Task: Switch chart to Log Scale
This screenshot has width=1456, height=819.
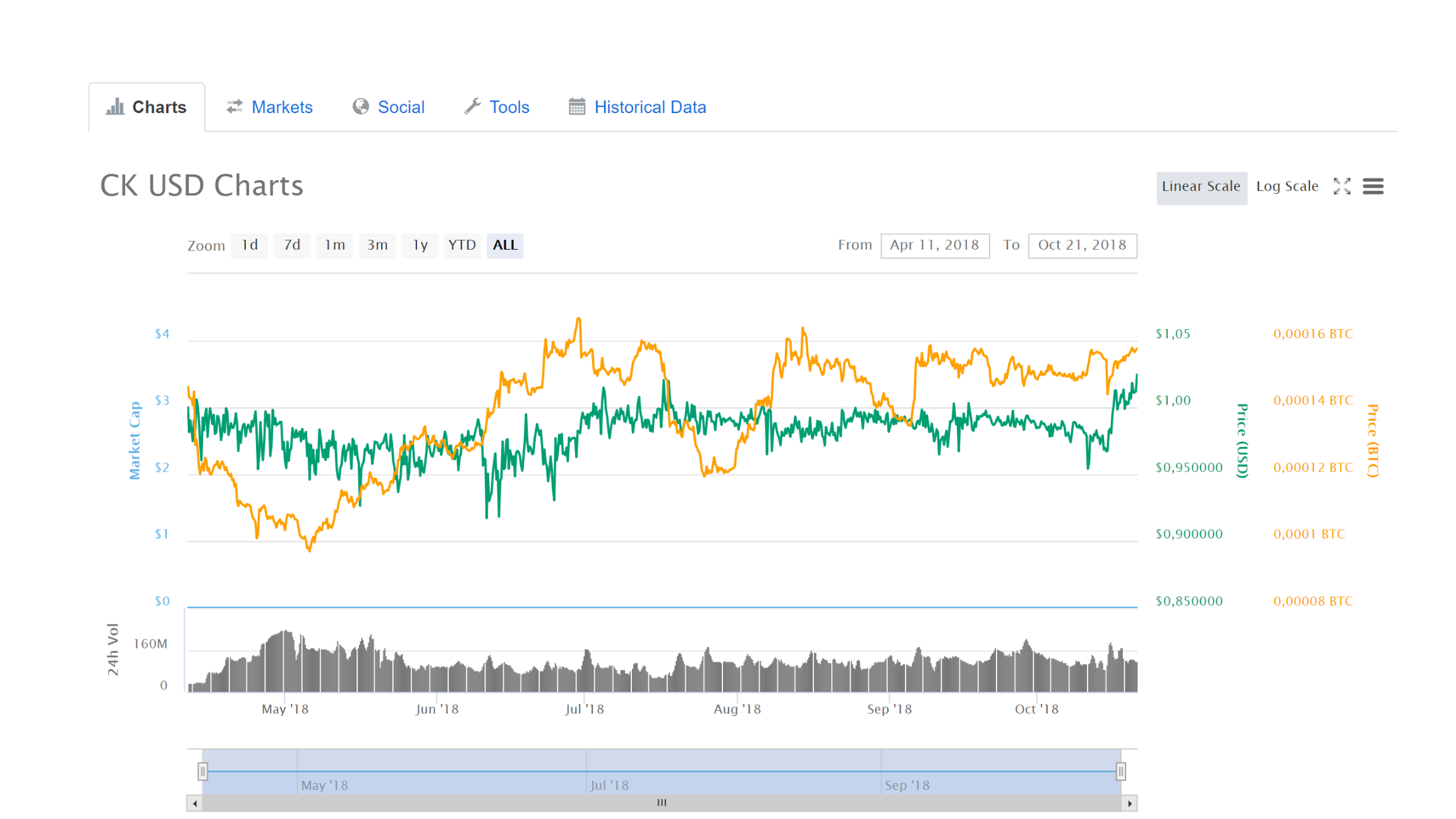Action: point(1287,186)
